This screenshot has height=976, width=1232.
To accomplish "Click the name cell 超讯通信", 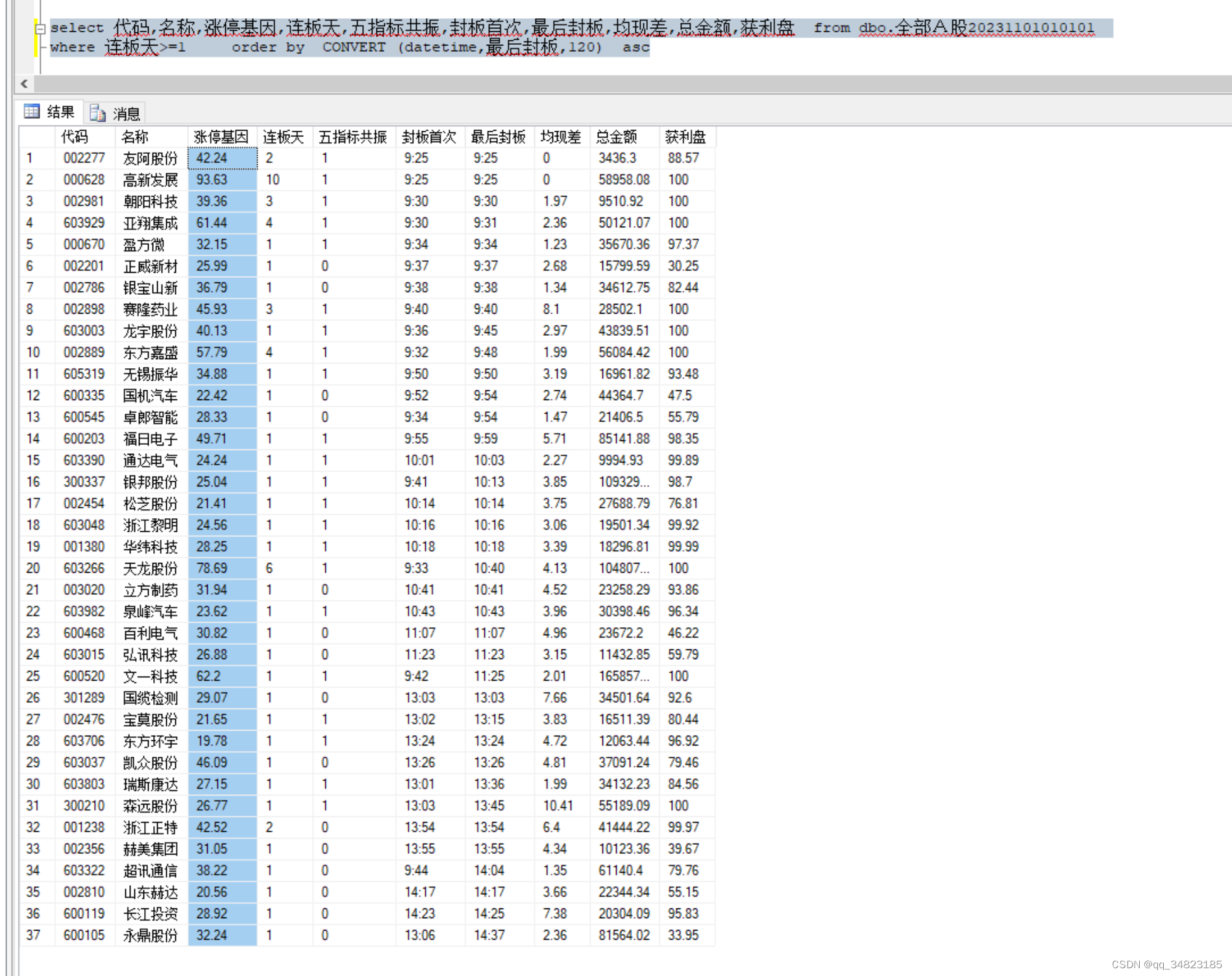I will point(152,871).
